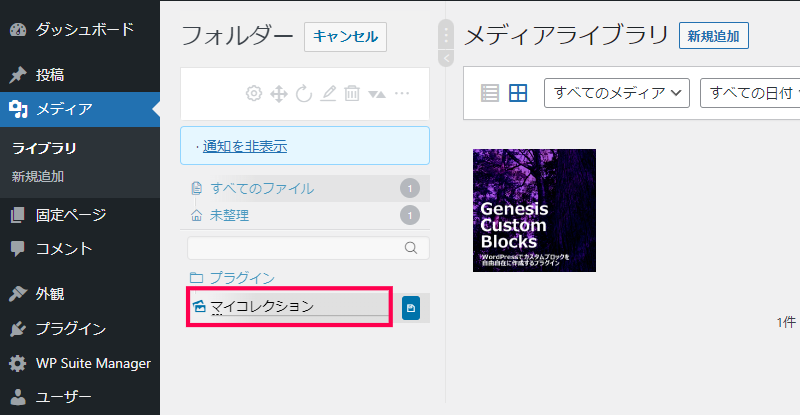Select the Genesis Custom Blocks thumbnail
Screen dimensions: 800x415
pyautogui.click(x=534, y=210)
